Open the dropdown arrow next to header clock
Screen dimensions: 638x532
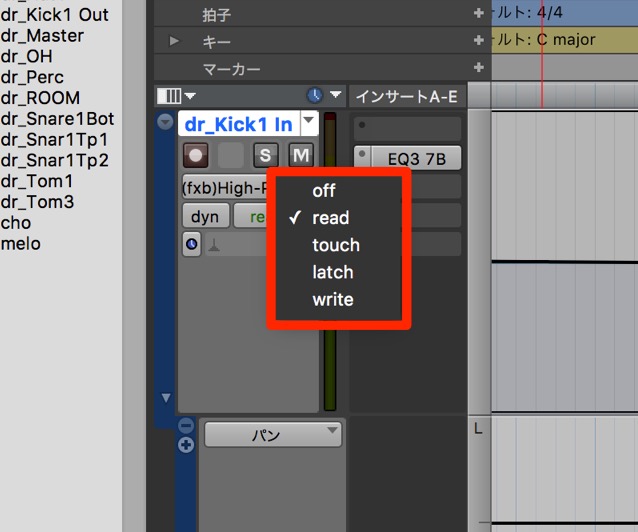[335, 95]
